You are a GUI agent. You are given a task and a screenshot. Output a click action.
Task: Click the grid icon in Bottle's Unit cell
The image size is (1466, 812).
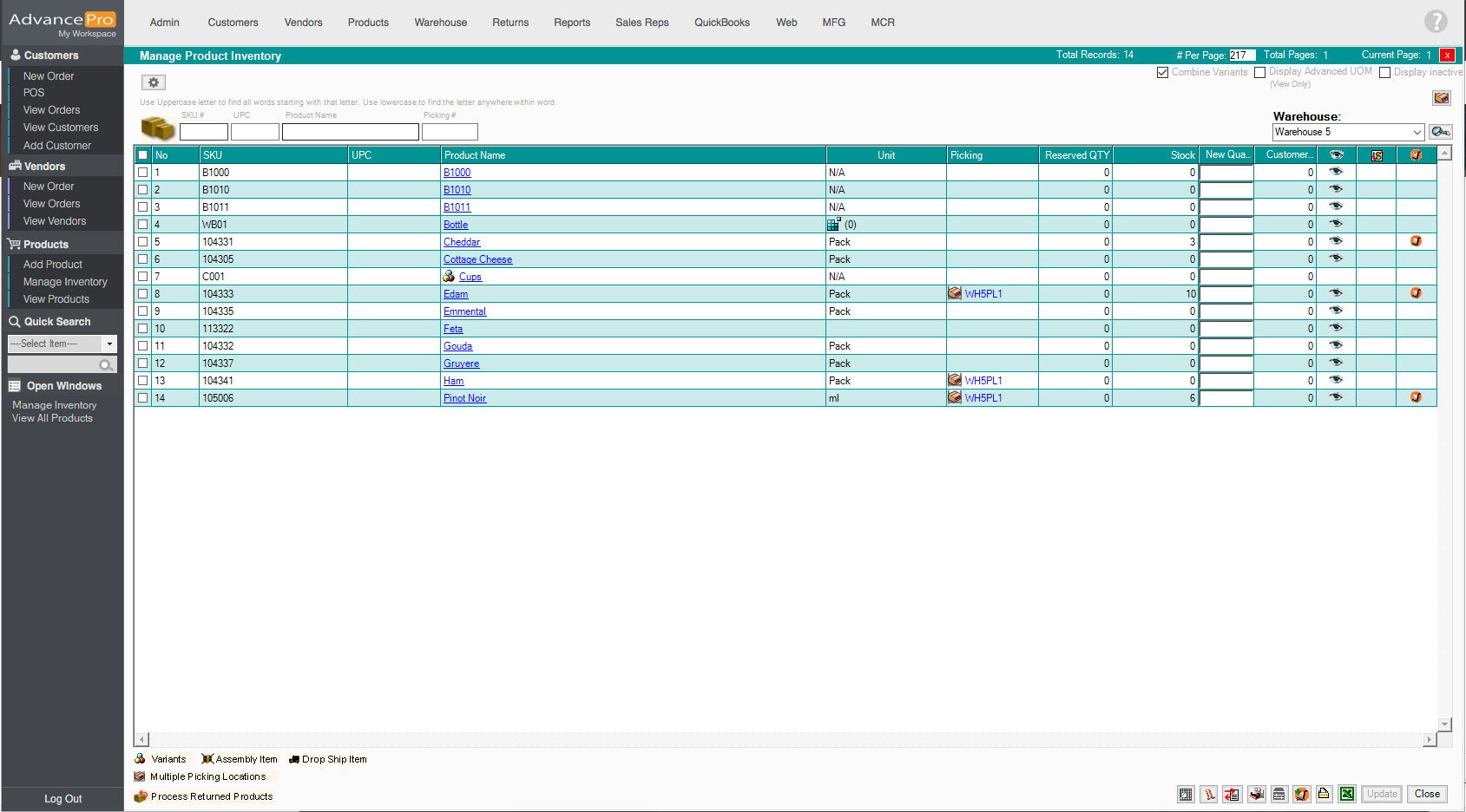coord(833,225)
